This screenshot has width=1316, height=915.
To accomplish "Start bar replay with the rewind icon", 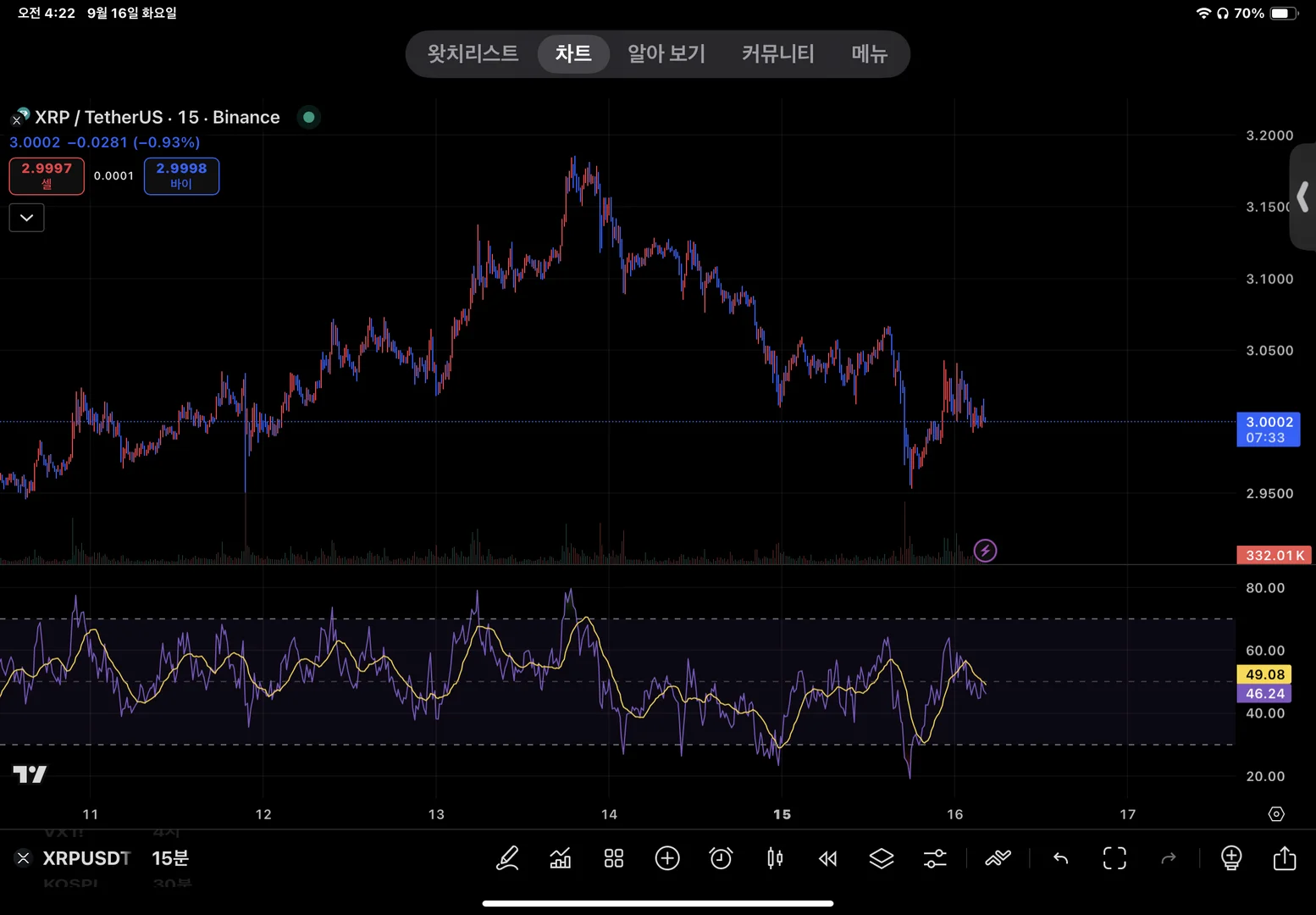I will 828,858.
